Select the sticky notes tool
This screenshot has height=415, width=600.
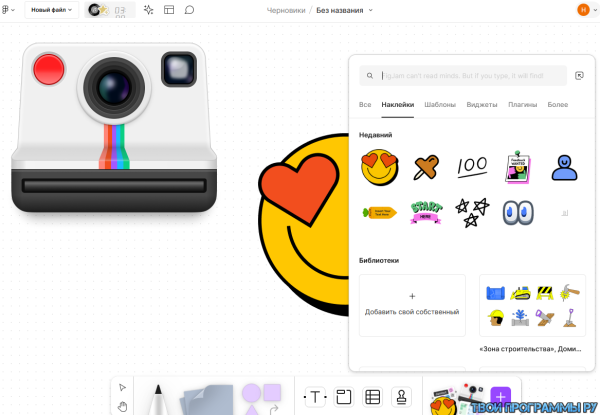point(207,400)
